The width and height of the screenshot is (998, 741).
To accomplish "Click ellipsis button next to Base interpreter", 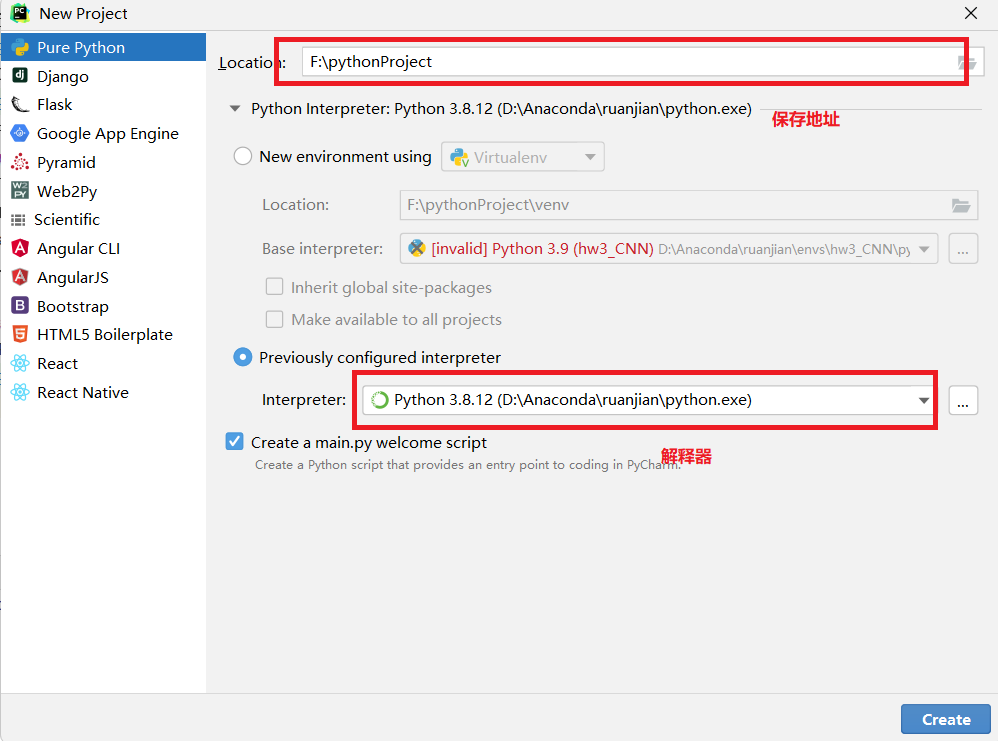I will 963,249.
